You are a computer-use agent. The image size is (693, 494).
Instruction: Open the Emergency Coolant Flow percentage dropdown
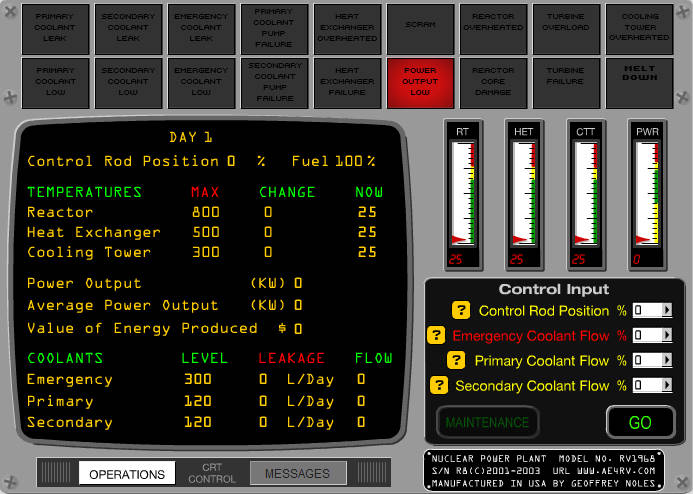pos(666,335)
